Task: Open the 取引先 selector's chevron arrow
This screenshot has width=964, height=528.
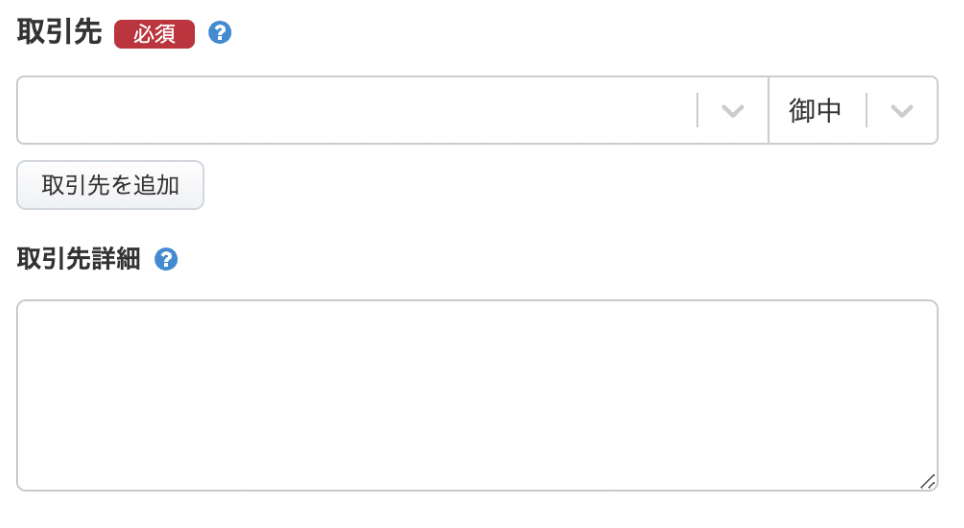Action: pos(733,111)
